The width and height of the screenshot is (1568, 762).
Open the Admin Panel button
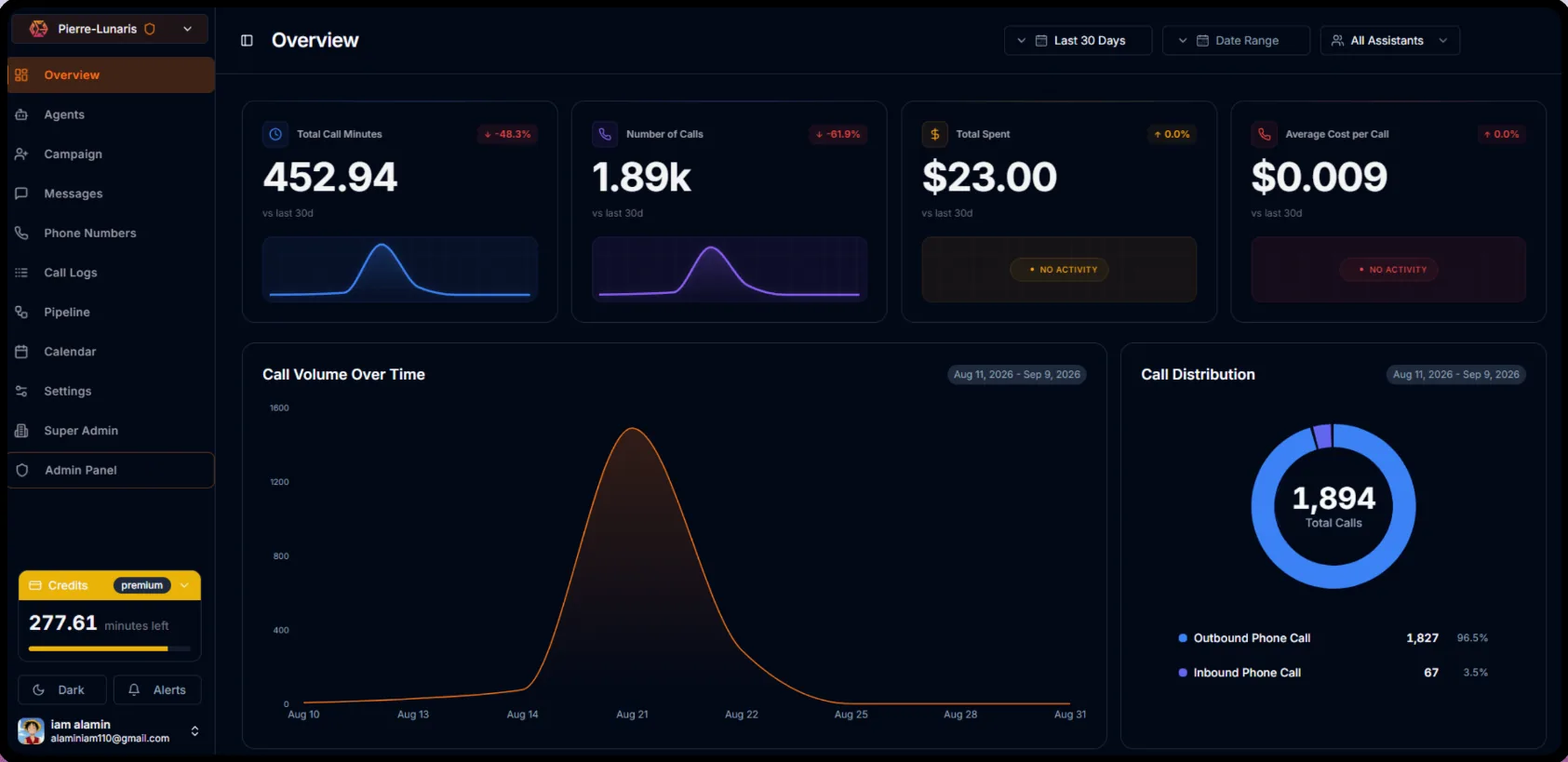coord(111,471)
